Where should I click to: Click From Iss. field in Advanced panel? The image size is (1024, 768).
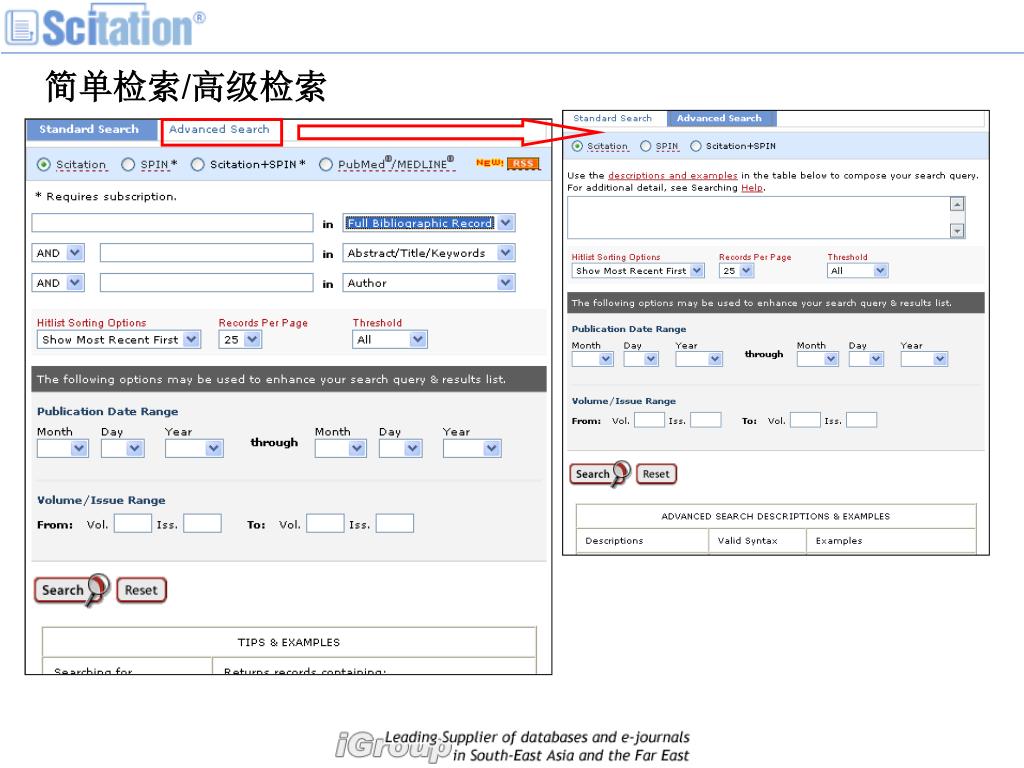tap(705, 420)
